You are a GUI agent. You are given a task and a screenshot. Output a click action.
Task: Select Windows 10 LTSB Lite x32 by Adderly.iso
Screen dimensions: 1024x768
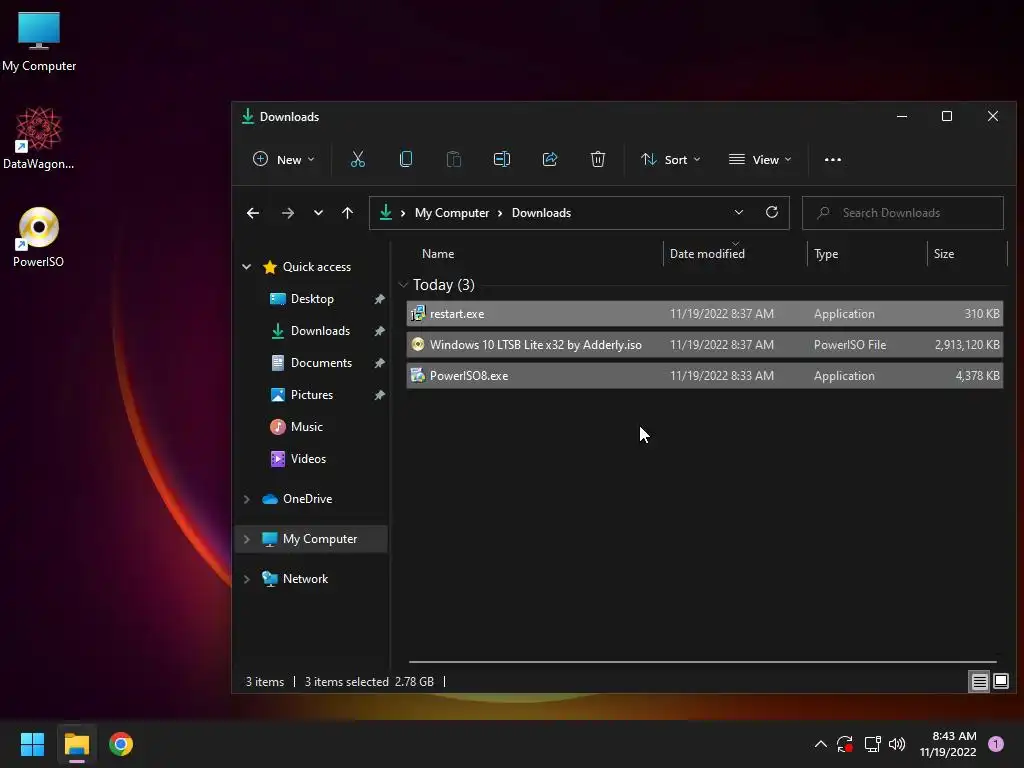coord(536,345)
